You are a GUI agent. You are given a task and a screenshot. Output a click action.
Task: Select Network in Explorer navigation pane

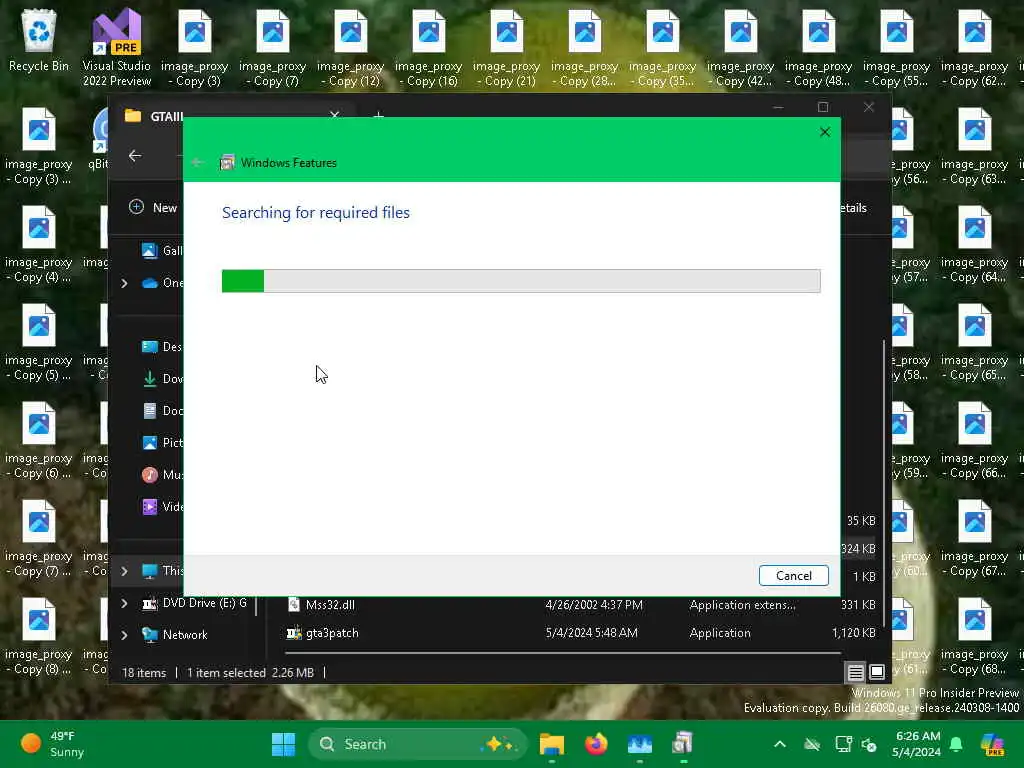click(175, 635)
